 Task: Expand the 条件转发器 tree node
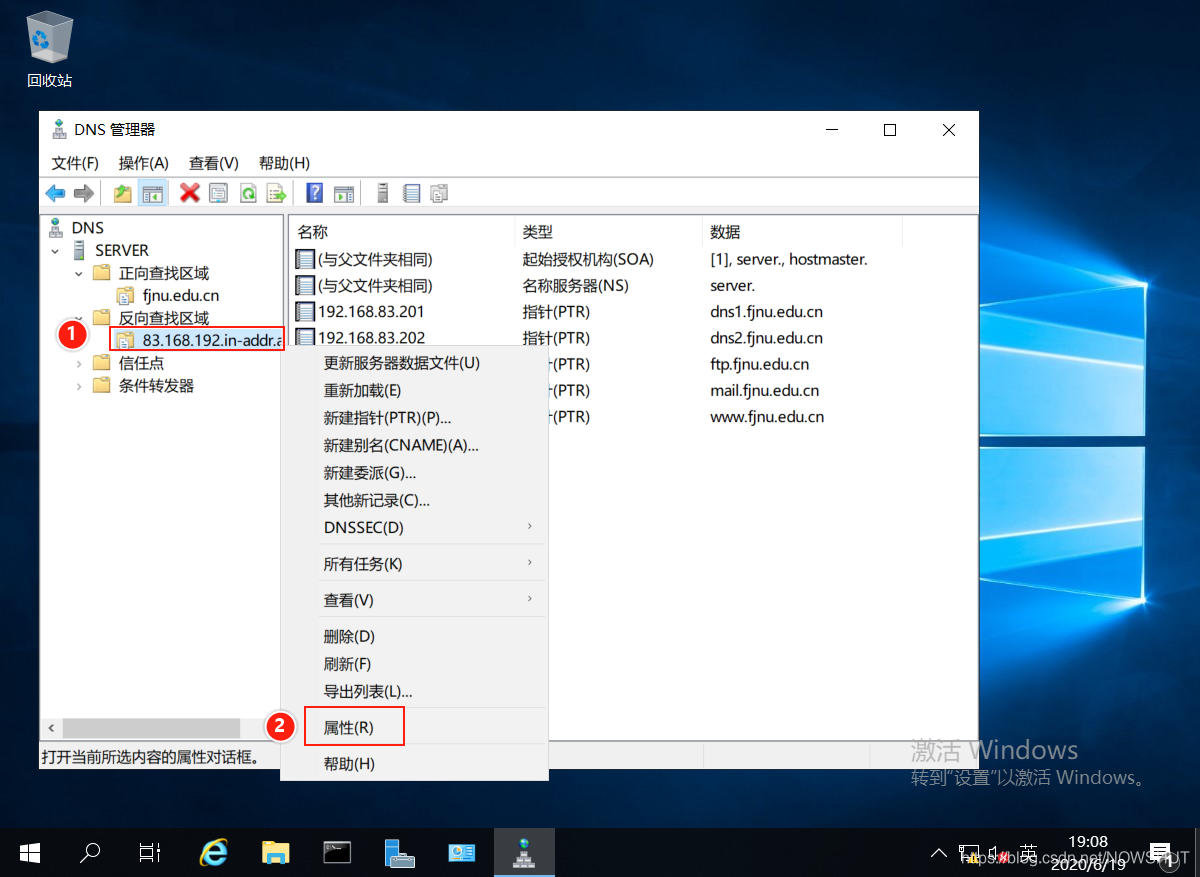point(79,386)
